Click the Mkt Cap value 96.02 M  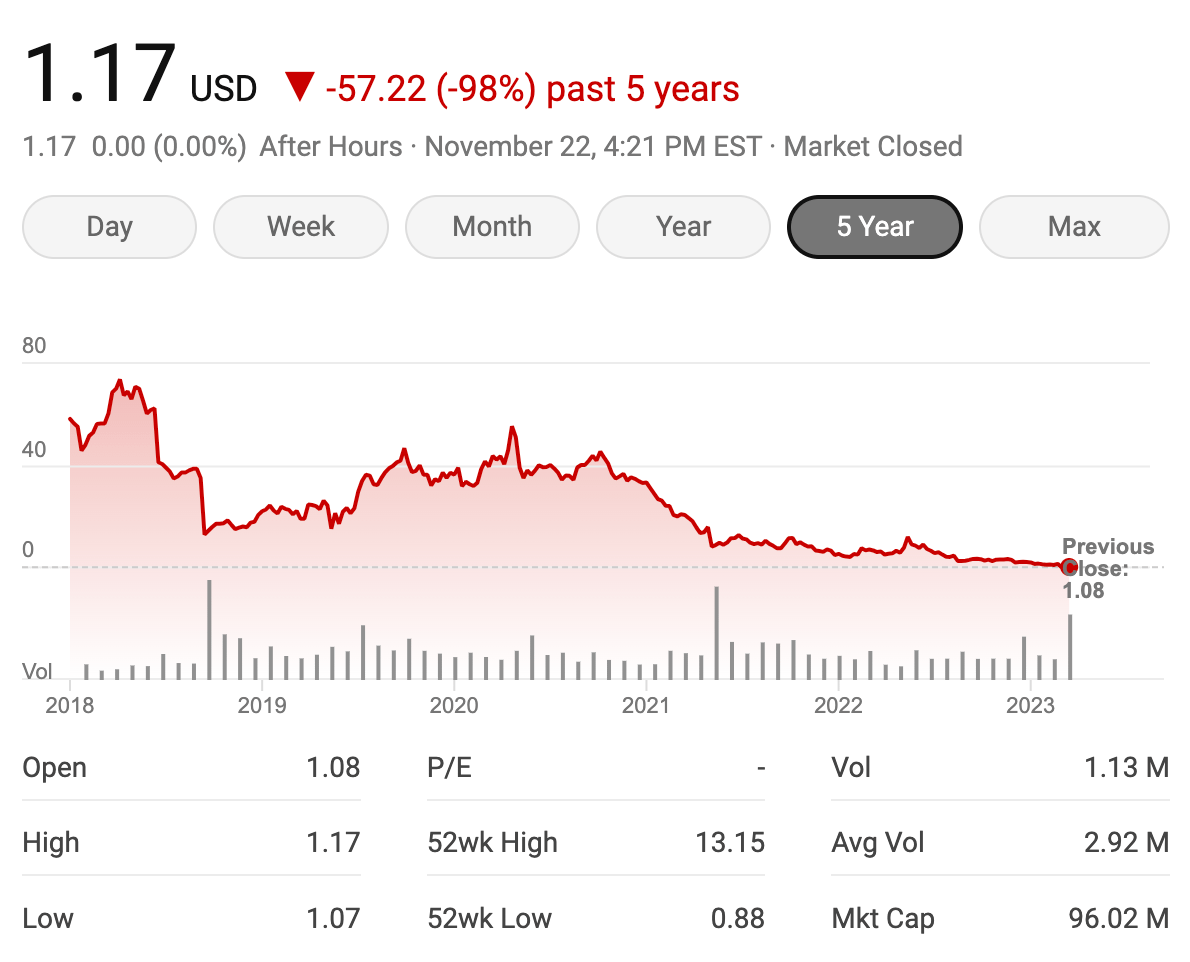[x=1113, y=918]
